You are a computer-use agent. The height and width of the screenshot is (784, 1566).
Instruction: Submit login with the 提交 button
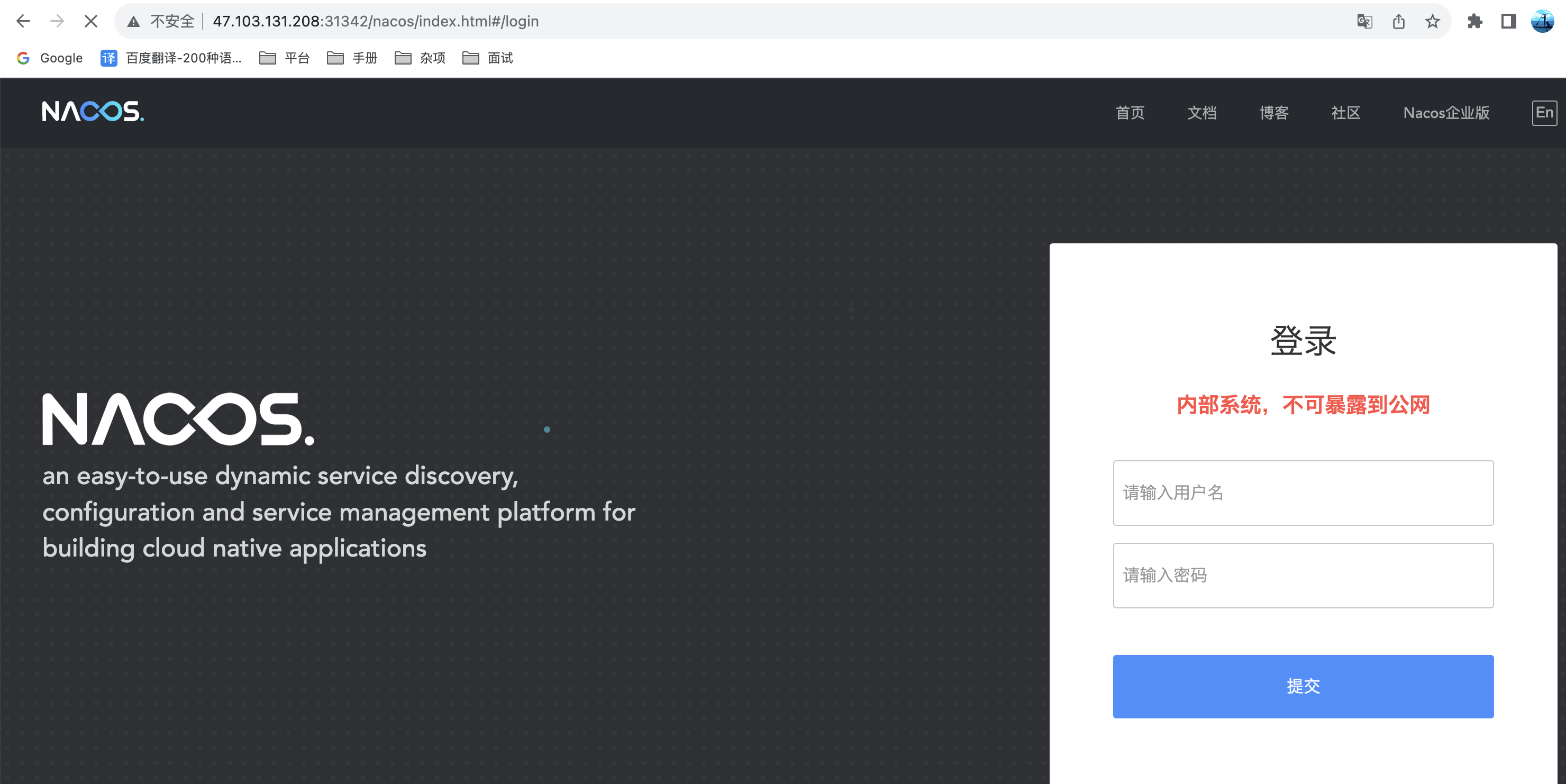coord(1303,686)
